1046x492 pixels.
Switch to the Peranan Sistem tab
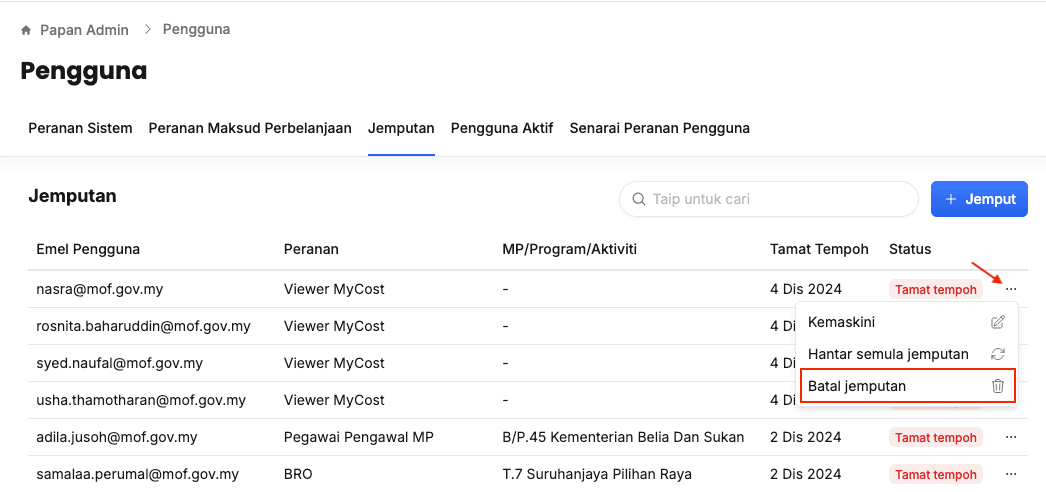tap(80, 128)
